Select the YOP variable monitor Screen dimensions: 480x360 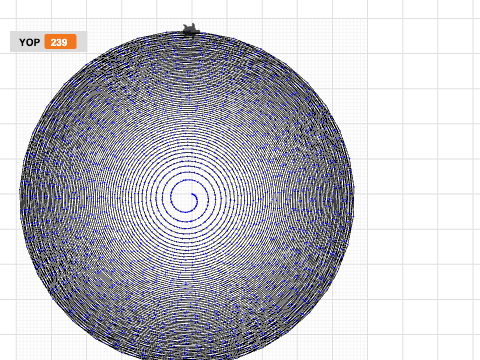48,42
